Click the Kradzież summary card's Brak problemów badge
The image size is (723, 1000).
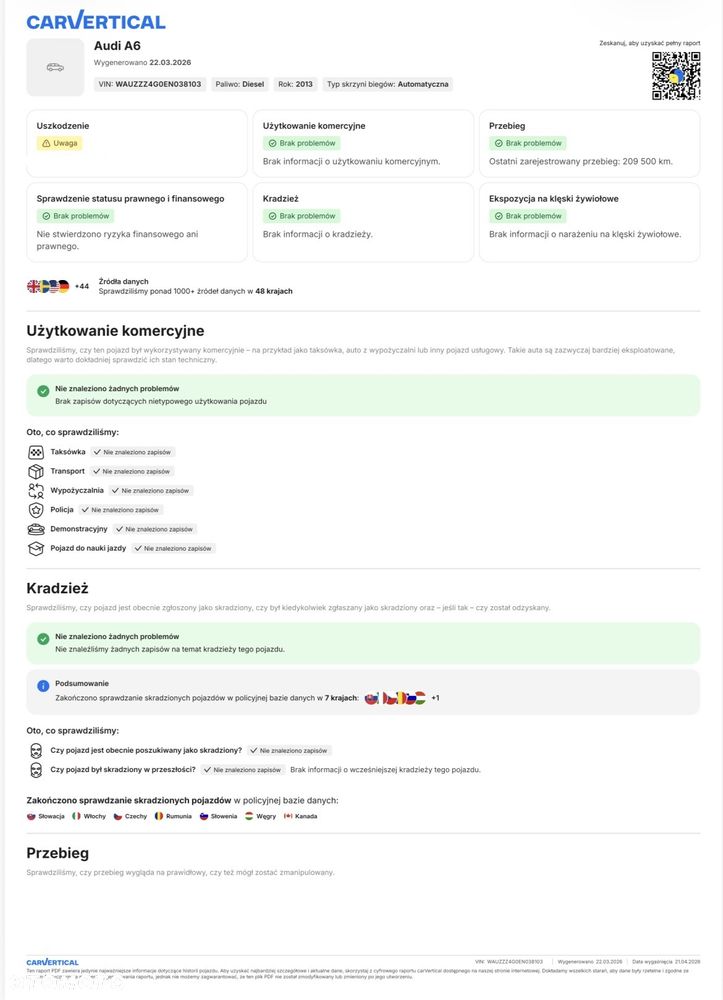click(301, 216)
